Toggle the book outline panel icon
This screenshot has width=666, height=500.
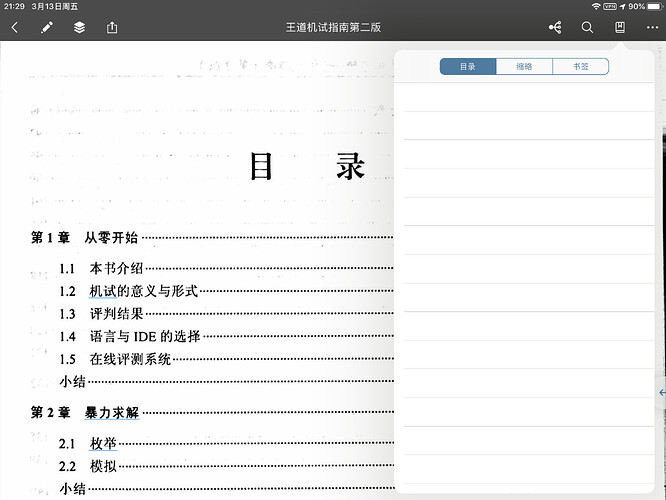tap(620, 28)
